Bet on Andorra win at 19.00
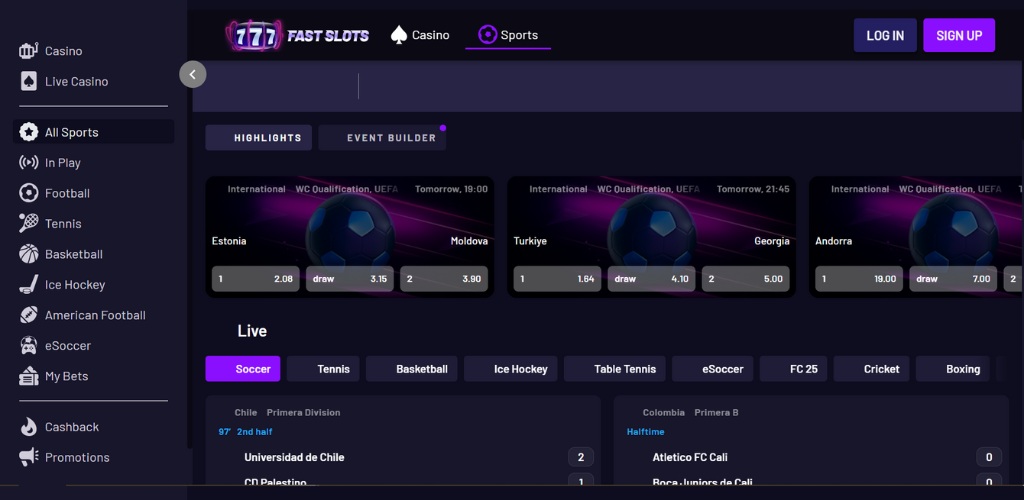 coord(859,279)
